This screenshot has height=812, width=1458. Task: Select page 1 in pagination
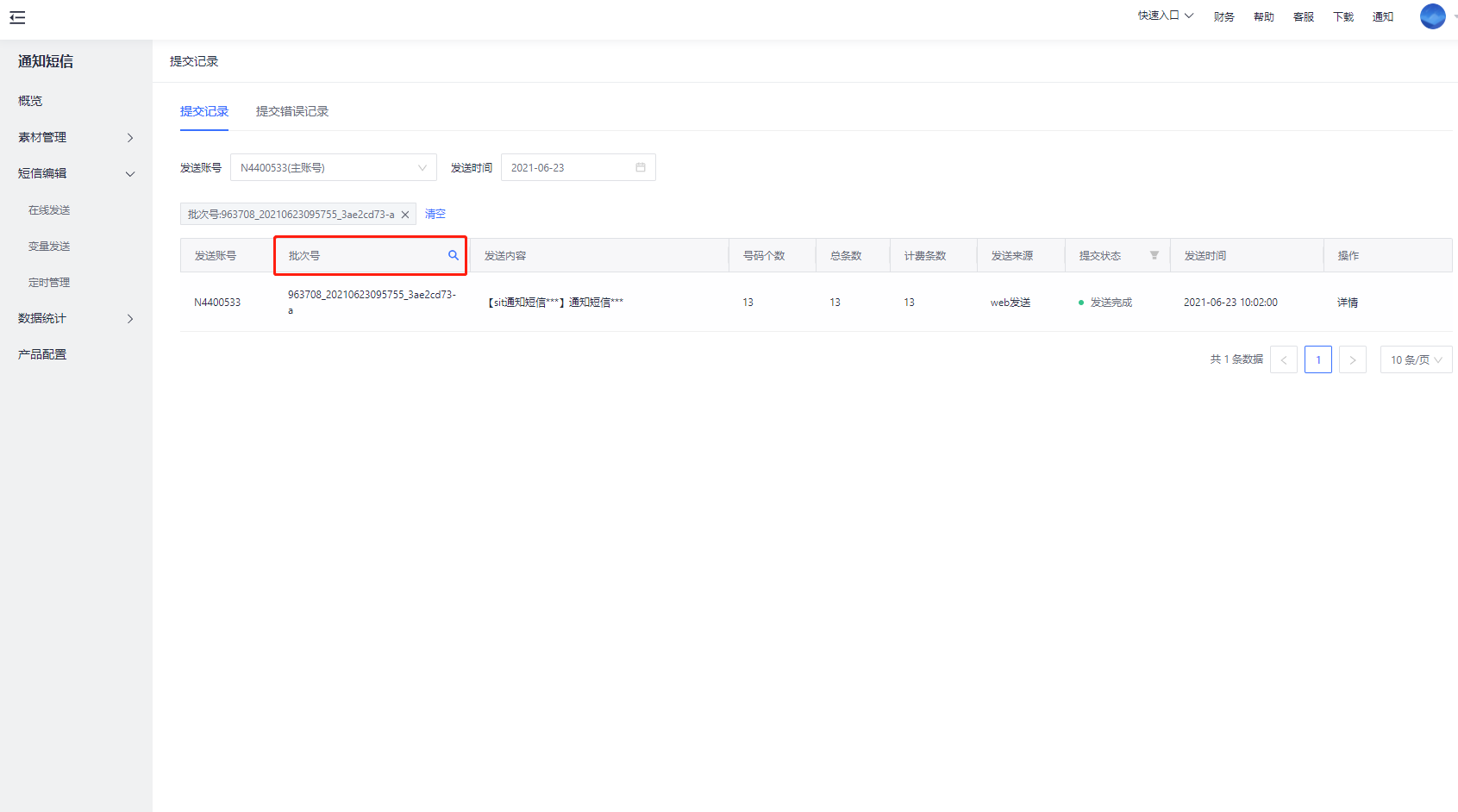click(x=1318, y=359)
